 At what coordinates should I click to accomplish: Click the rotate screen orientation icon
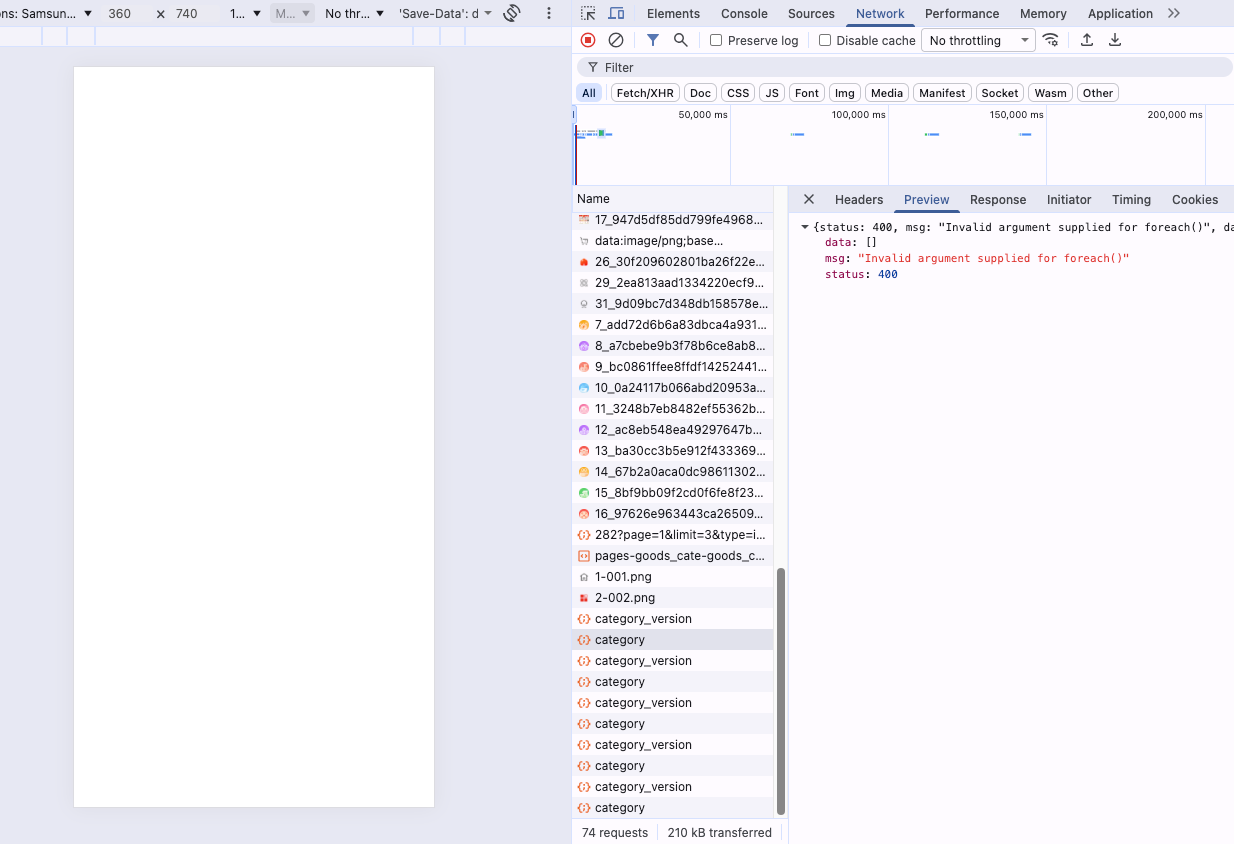click(x=512, y=14)
